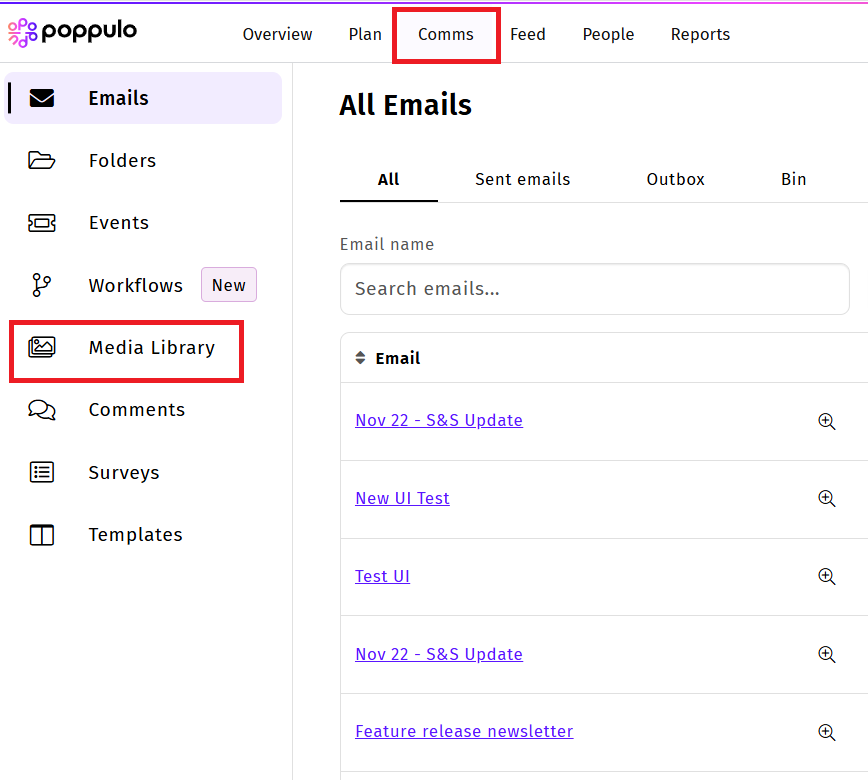Screen dimensions: 868x780
Task: Open the Feature release newsletter link
Action: point(464,732)
